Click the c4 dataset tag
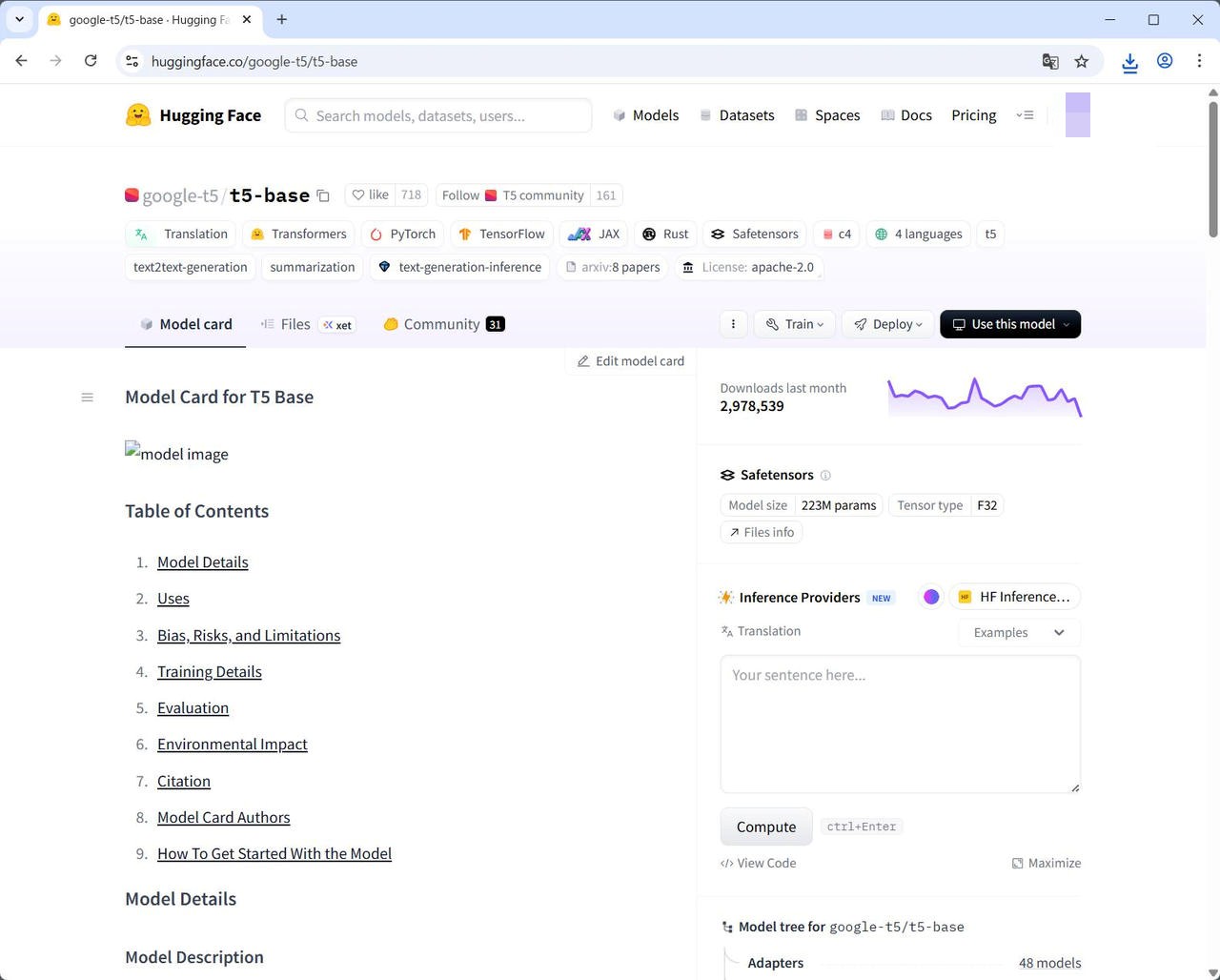Screen dimensions: 1220x980 pyautogui.click(x=837, y=234)
